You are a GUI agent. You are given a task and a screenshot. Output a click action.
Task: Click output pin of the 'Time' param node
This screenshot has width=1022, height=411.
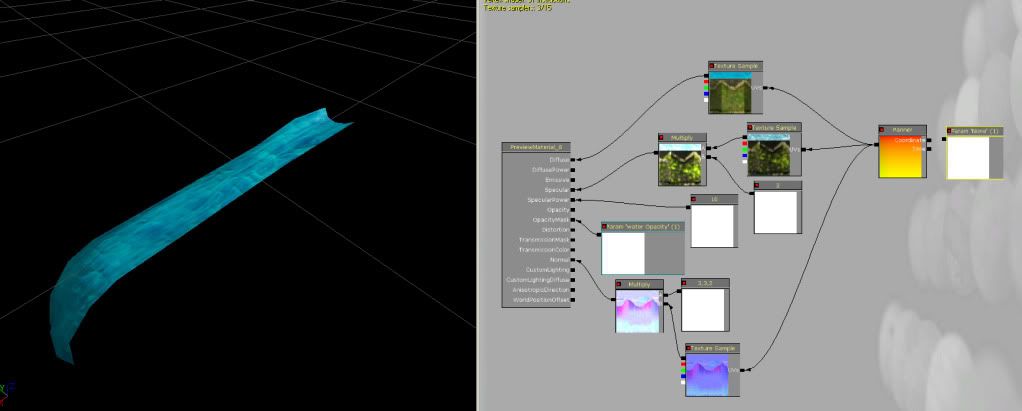[944, 138]
